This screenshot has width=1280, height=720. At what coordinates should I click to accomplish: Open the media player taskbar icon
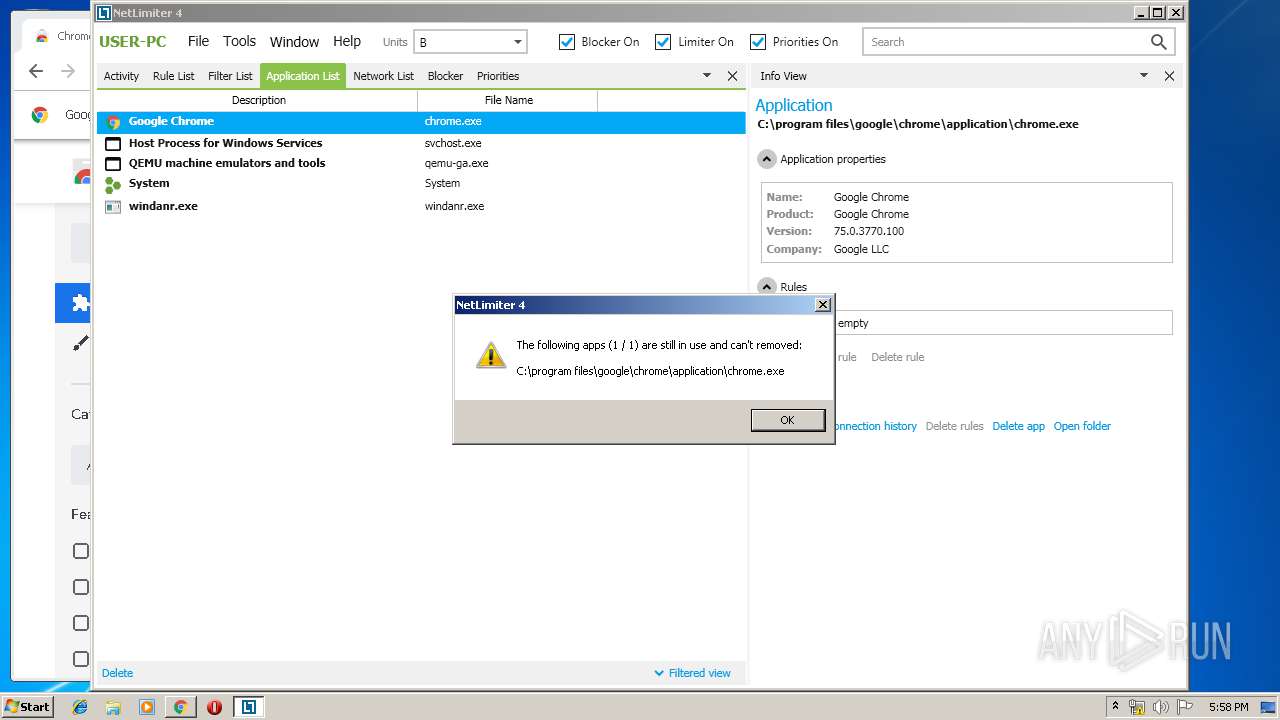147,707
